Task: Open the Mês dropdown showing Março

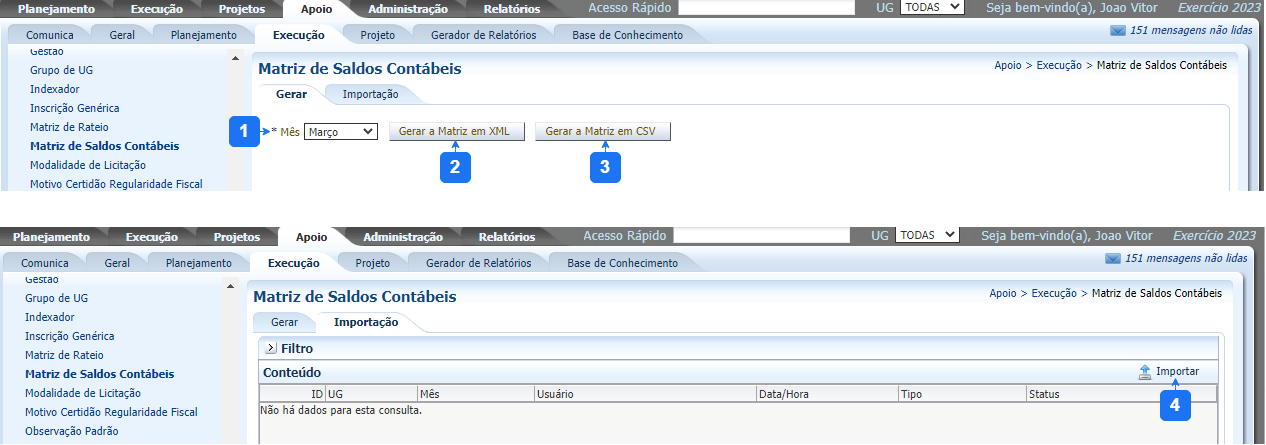Action: coord(340,132)
